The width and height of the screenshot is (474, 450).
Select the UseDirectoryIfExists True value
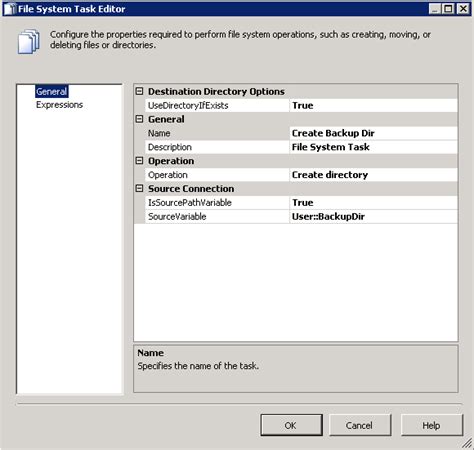tap(373, 105)
